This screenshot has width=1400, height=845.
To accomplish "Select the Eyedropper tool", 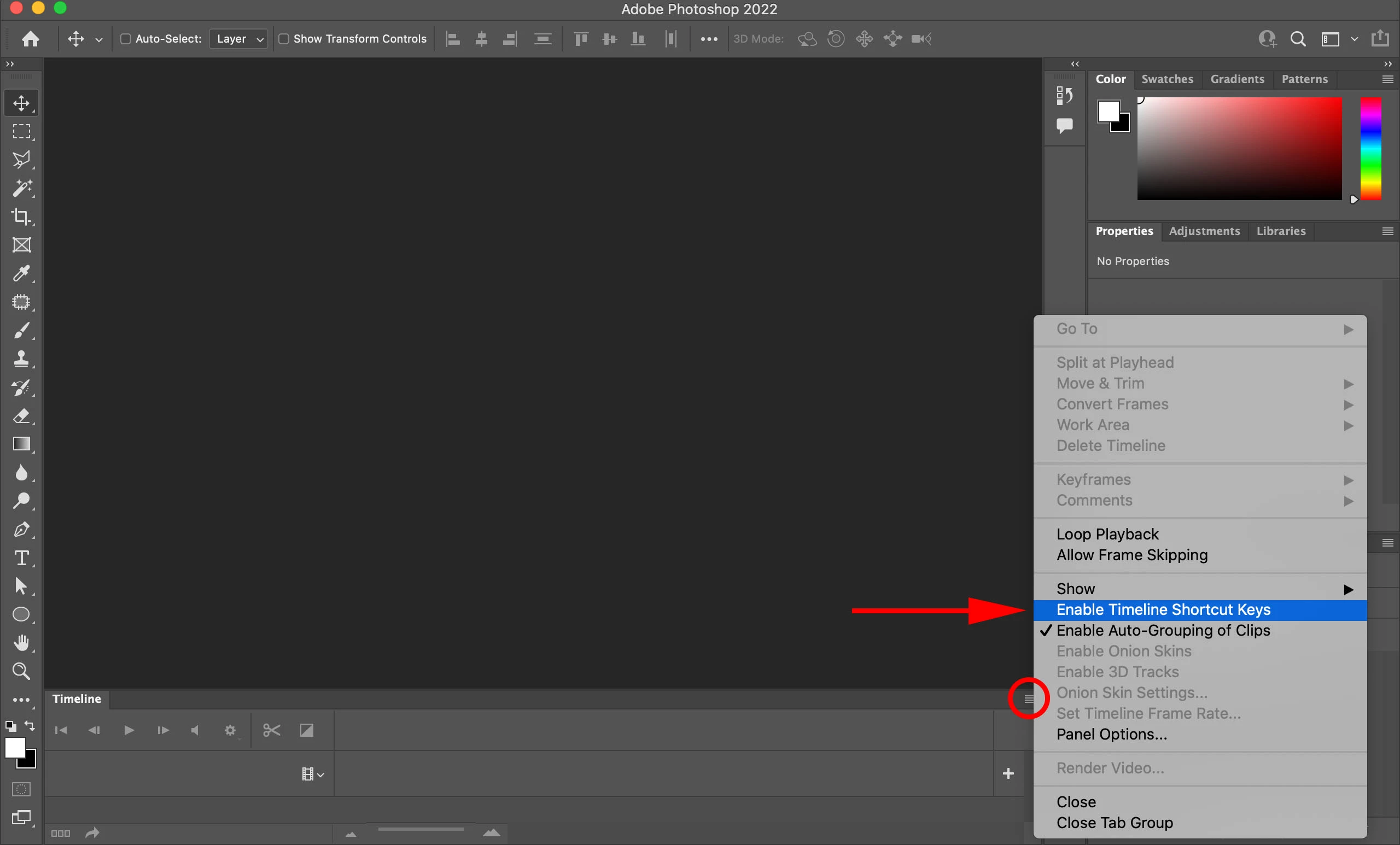I will pyautogui.click(x=21, y=273).
